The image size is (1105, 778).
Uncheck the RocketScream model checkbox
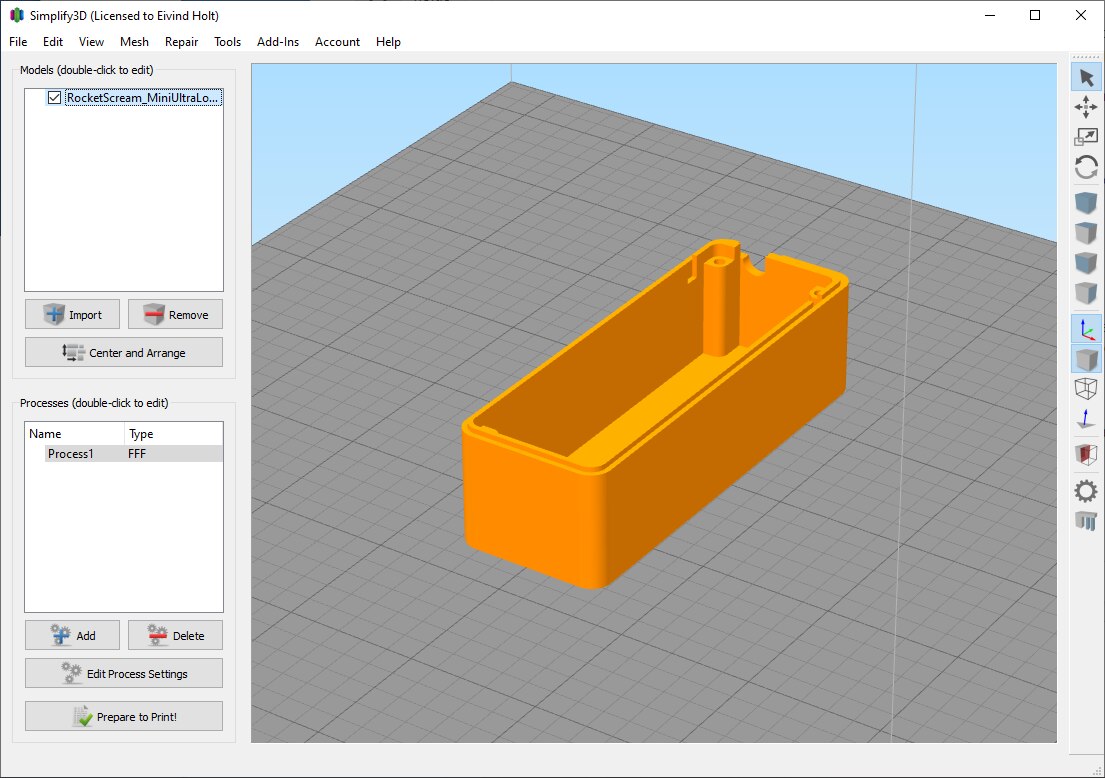coord(54,98)
